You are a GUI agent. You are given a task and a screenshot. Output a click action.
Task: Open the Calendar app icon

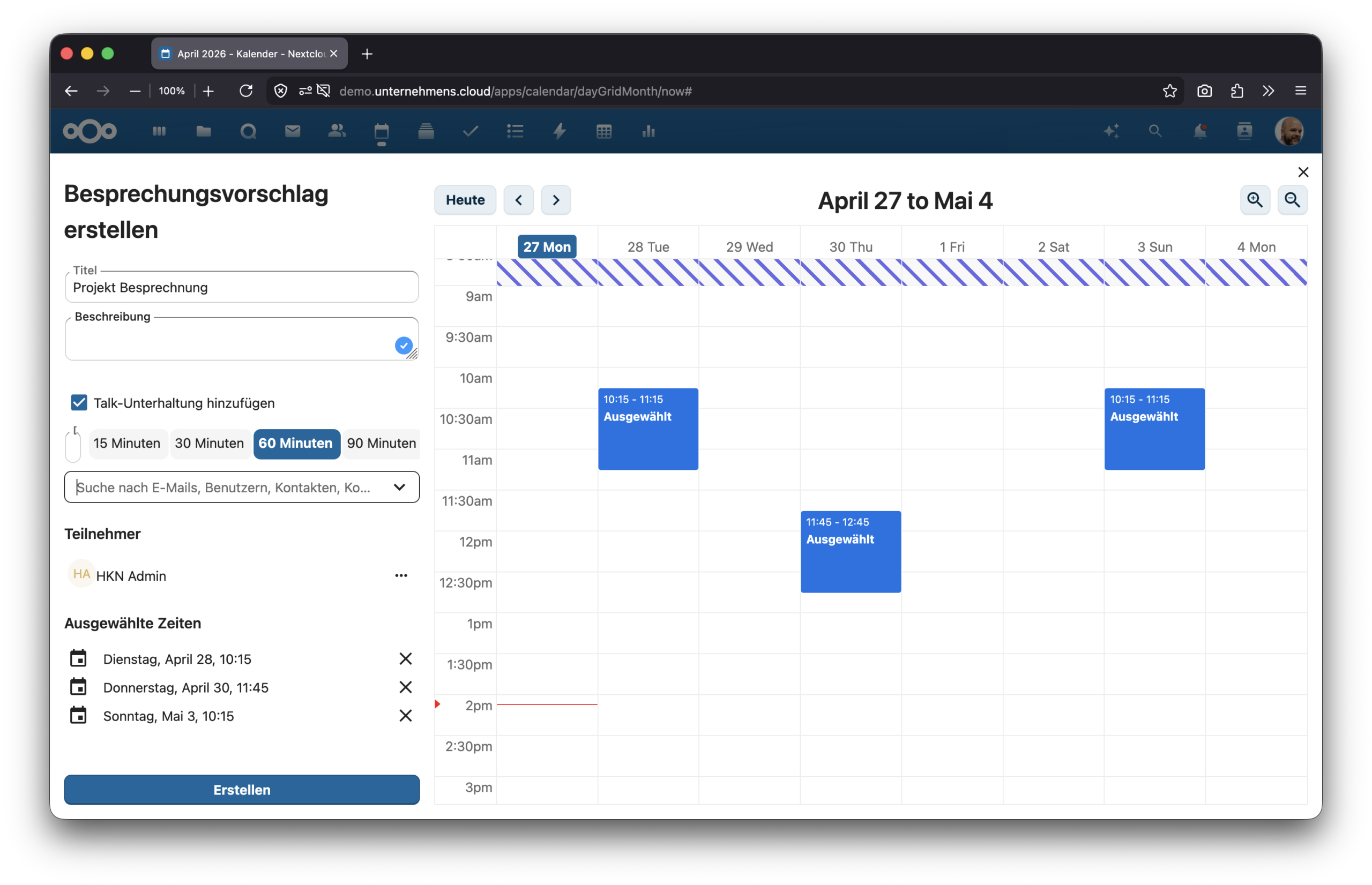(x=382, y=131)
